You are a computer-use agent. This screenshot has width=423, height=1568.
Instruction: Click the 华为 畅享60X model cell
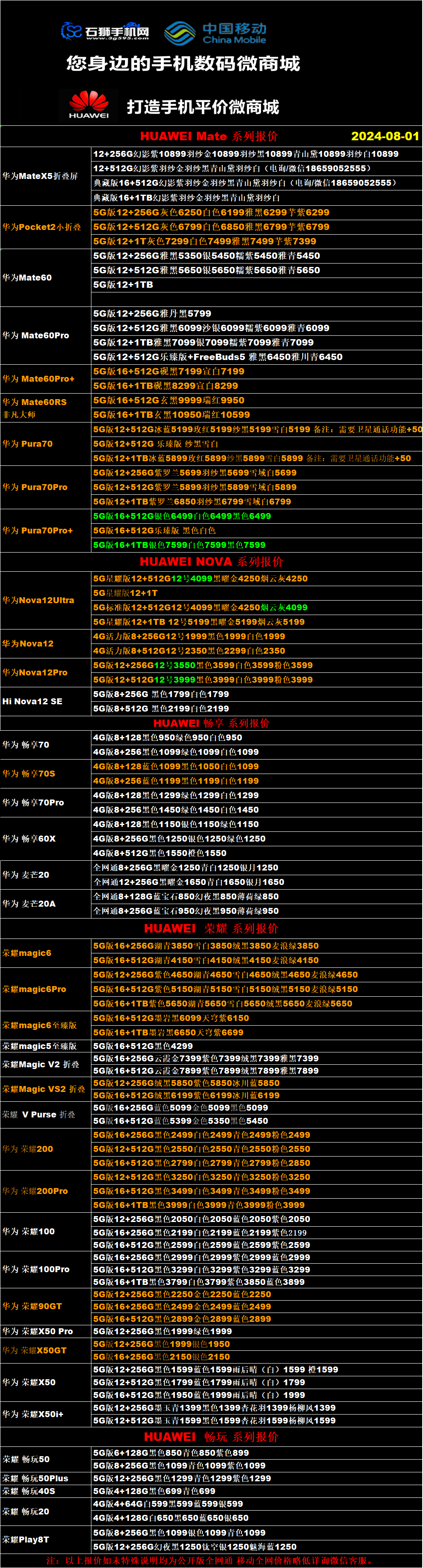tap(45, 839)
